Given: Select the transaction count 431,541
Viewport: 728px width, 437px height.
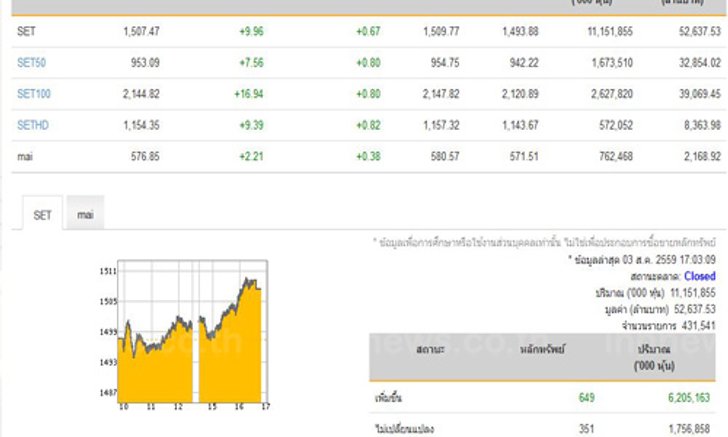Looking at the screenshot, I should tap(698, 326).
